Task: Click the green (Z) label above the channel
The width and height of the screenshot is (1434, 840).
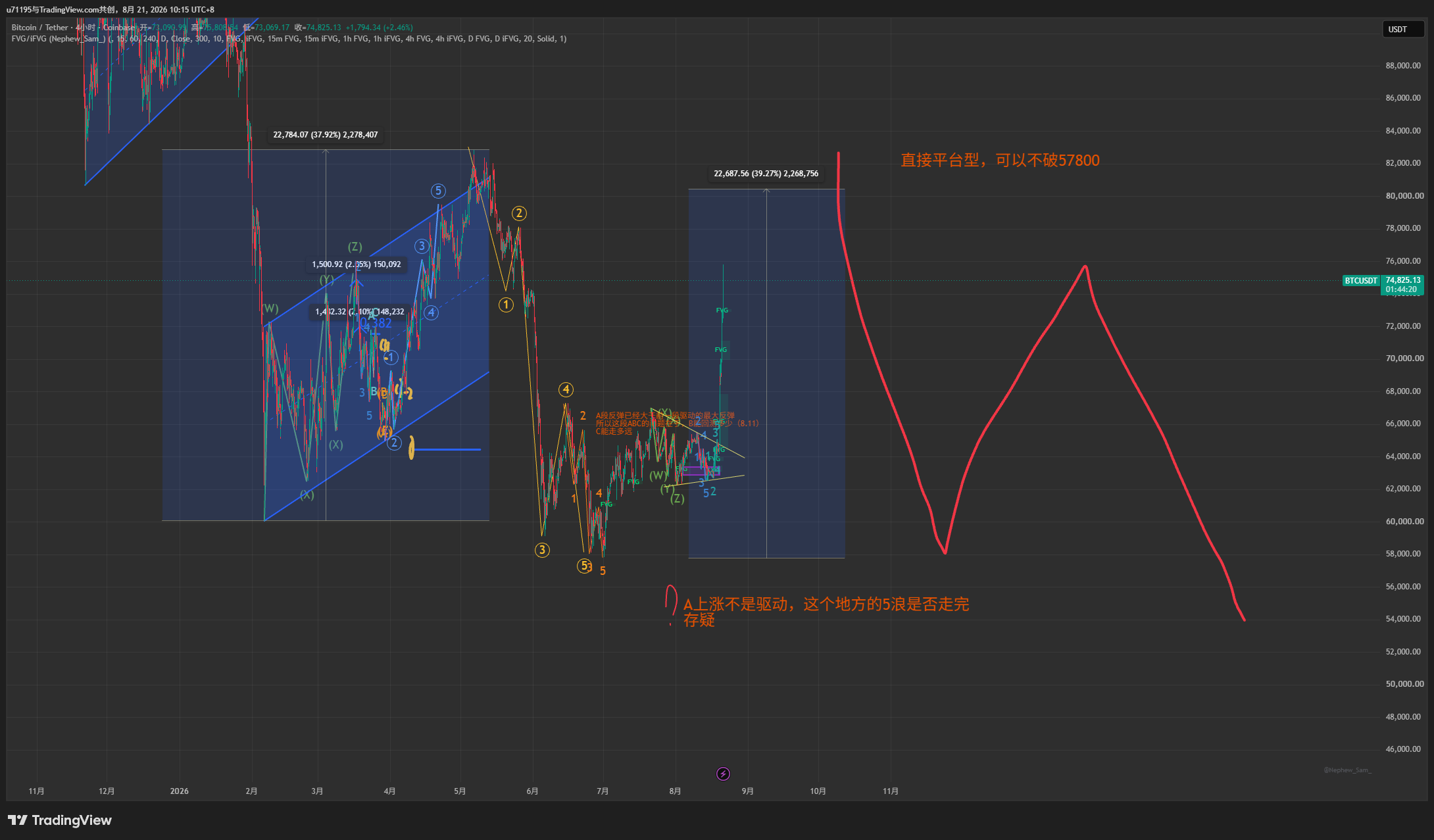Action: [355, 247]
